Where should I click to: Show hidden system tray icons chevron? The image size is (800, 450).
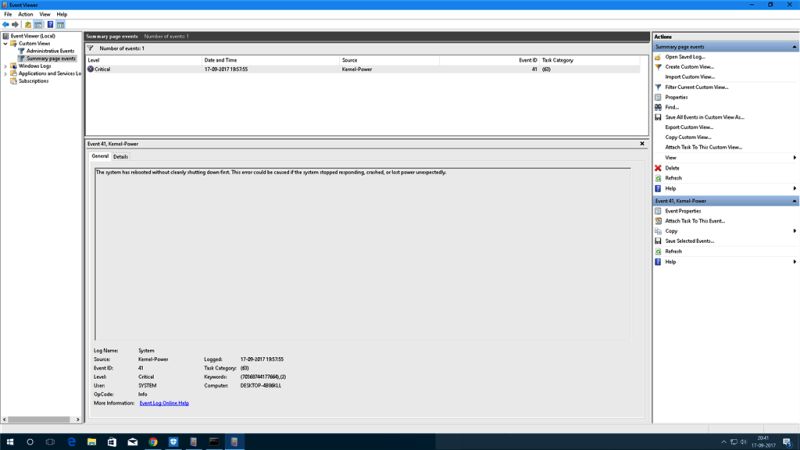[x=723, y=442]
